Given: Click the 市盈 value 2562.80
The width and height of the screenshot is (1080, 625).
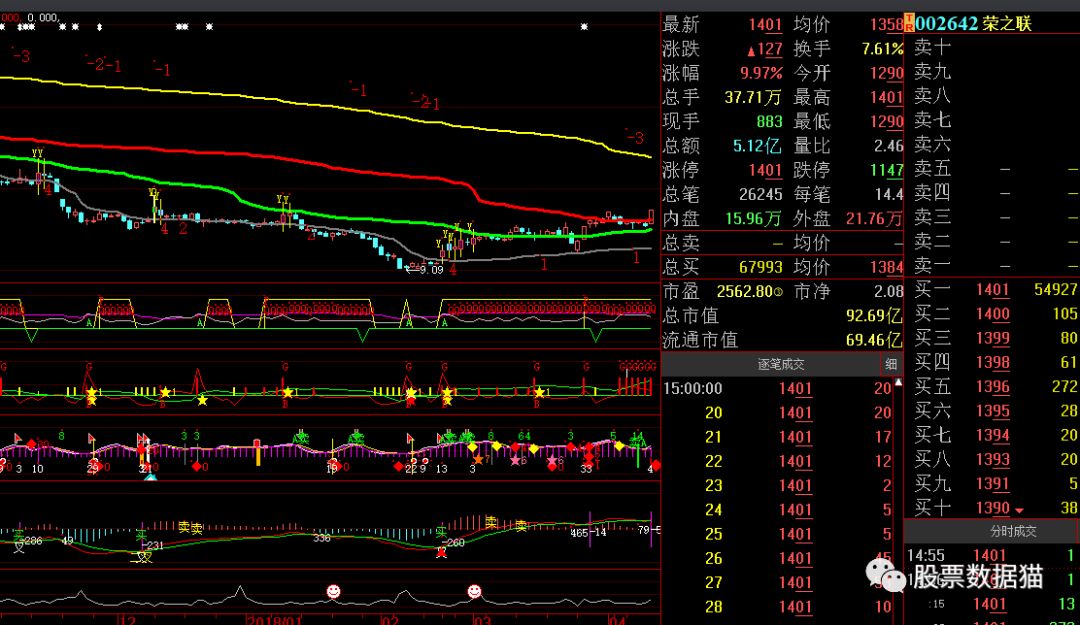Looking at the screenshot, I should point(745,291).
